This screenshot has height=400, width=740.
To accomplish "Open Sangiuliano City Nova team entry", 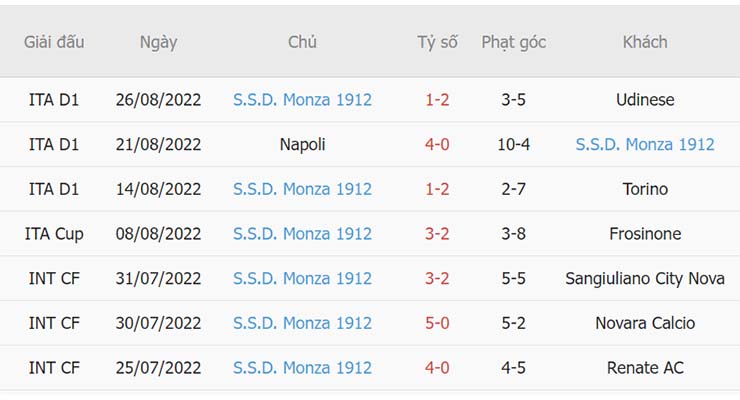I will point(645,279).
